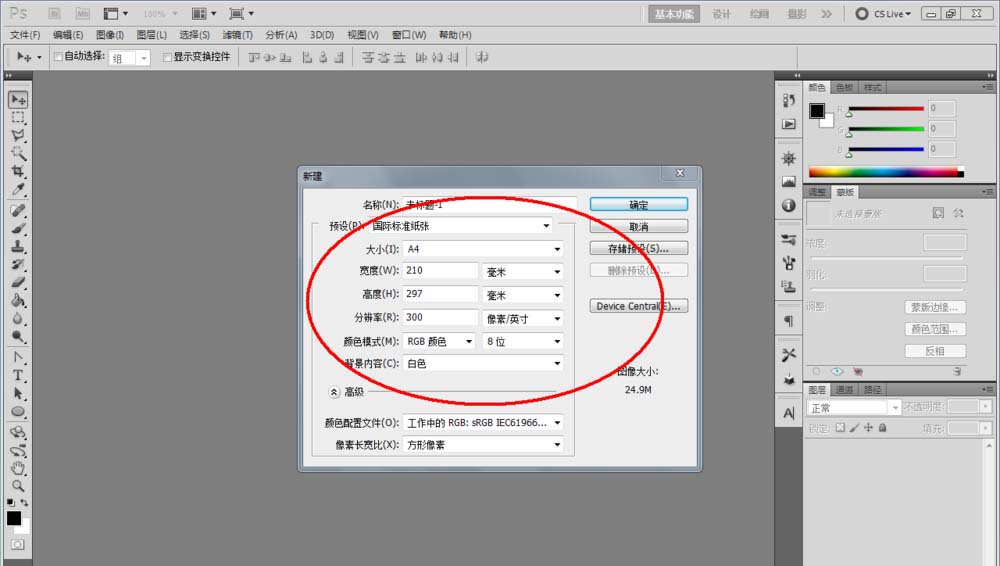
Task: Select the Eyedropper tool
Action: 18,189
